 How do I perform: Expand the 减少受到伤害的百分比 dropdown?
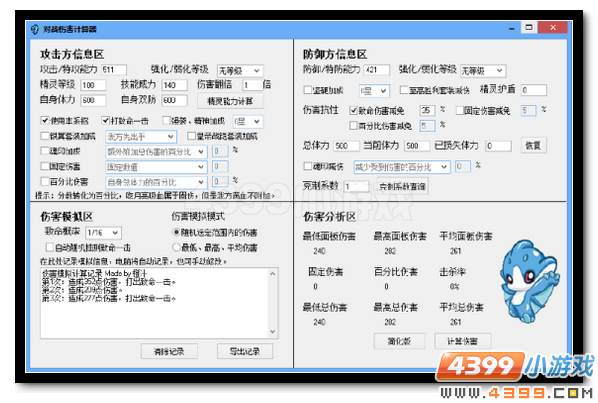click(x=402, y=167)
